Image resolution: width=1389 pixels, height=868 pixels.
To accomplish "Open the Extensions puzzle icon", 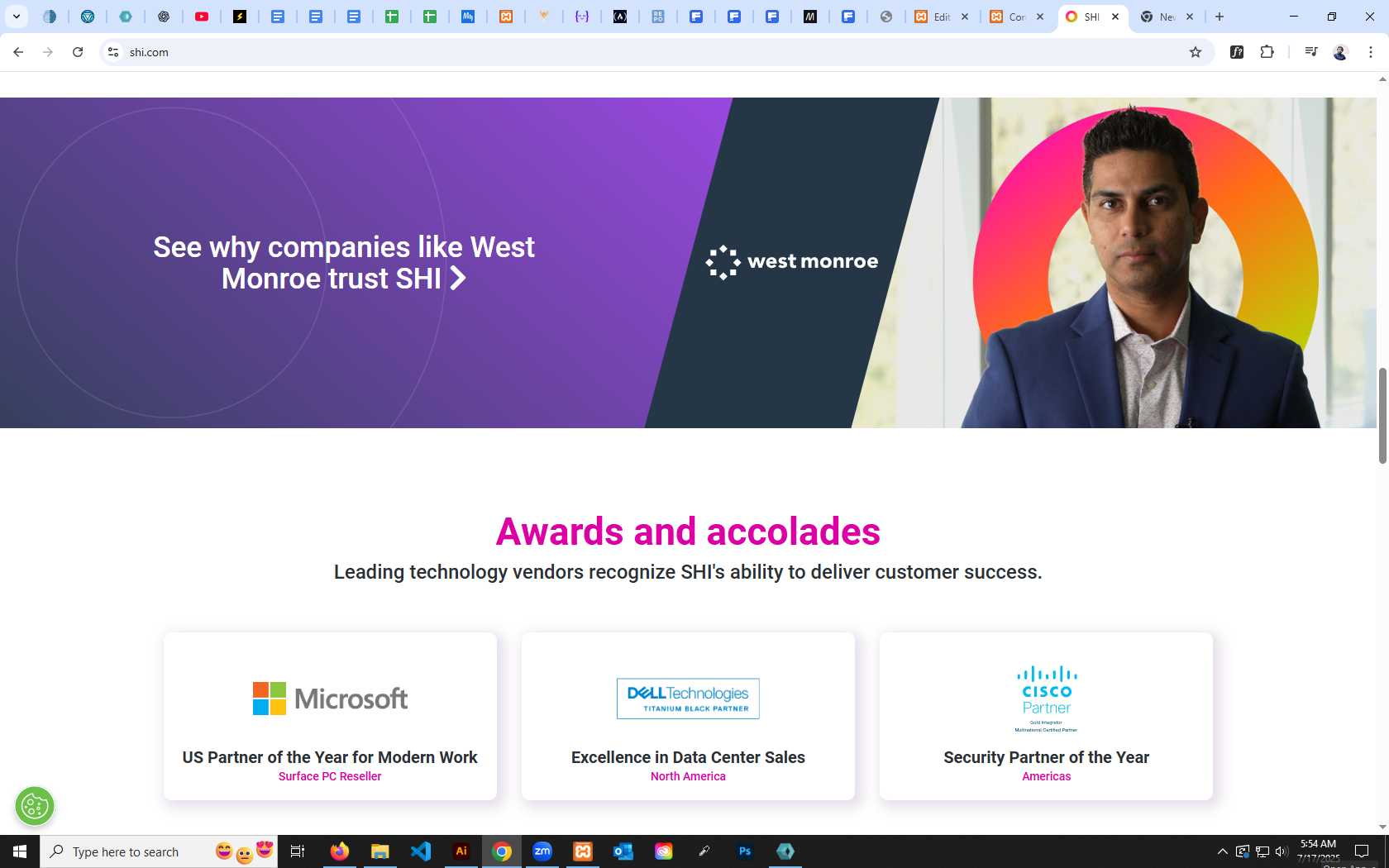I will coord(1267,52).
